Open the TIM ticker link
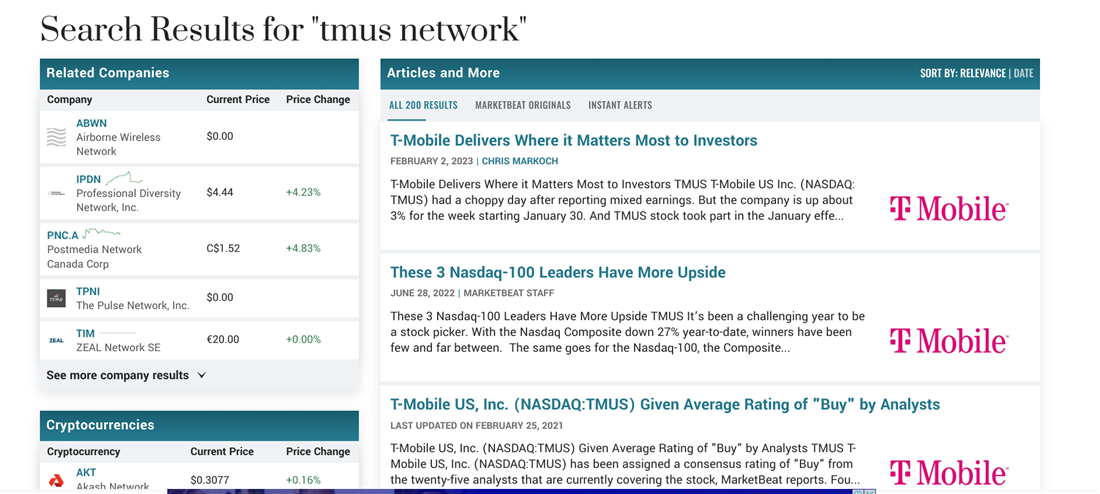This screenshot has width=1100, height=494. click(x=85, y=333)
